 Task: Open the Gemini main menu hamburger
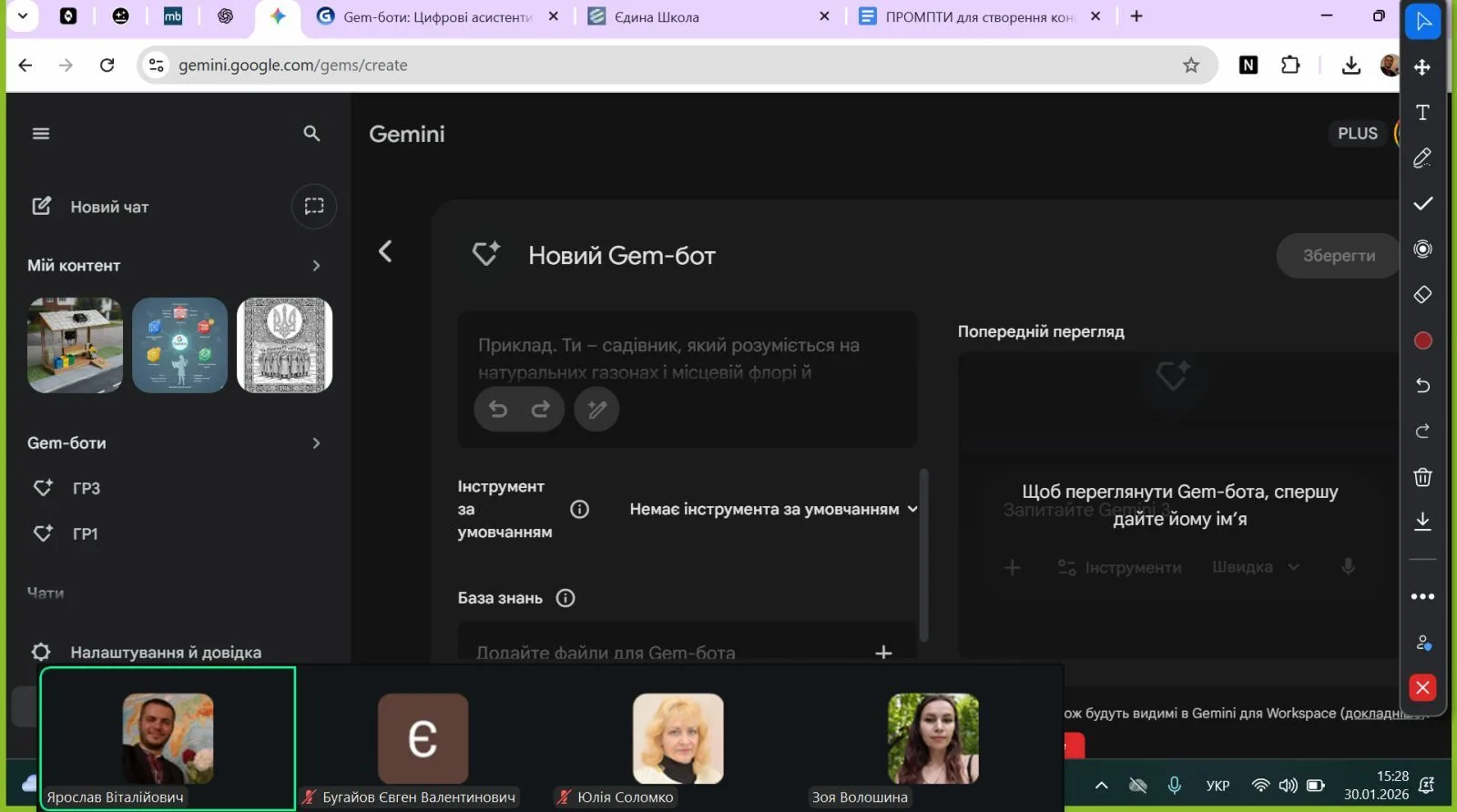pyautogui.click(x=41, y=134)
